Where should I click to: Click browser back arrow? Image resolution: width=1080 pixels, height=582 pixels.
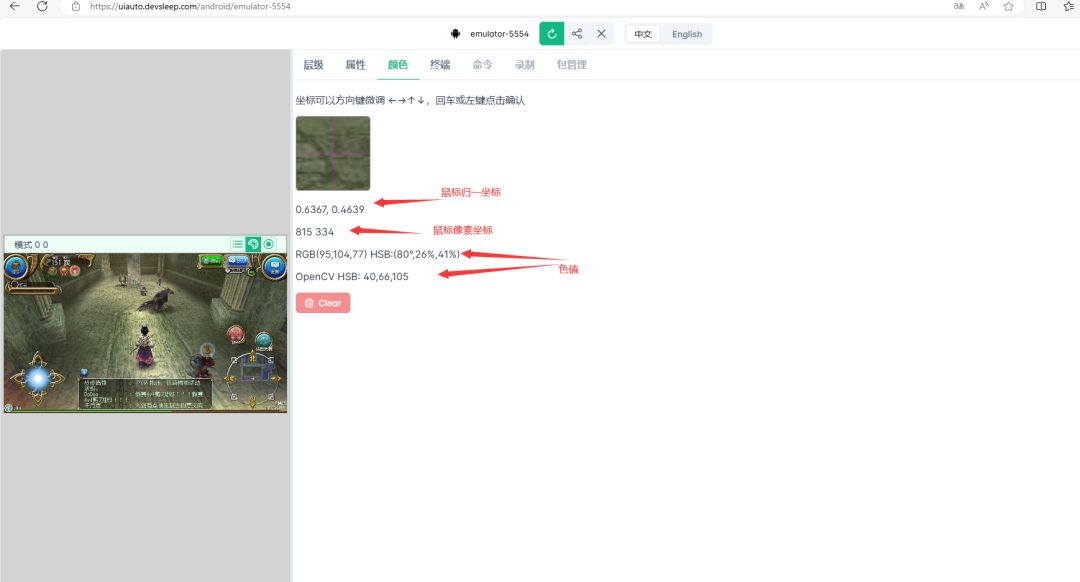point(14,6)
